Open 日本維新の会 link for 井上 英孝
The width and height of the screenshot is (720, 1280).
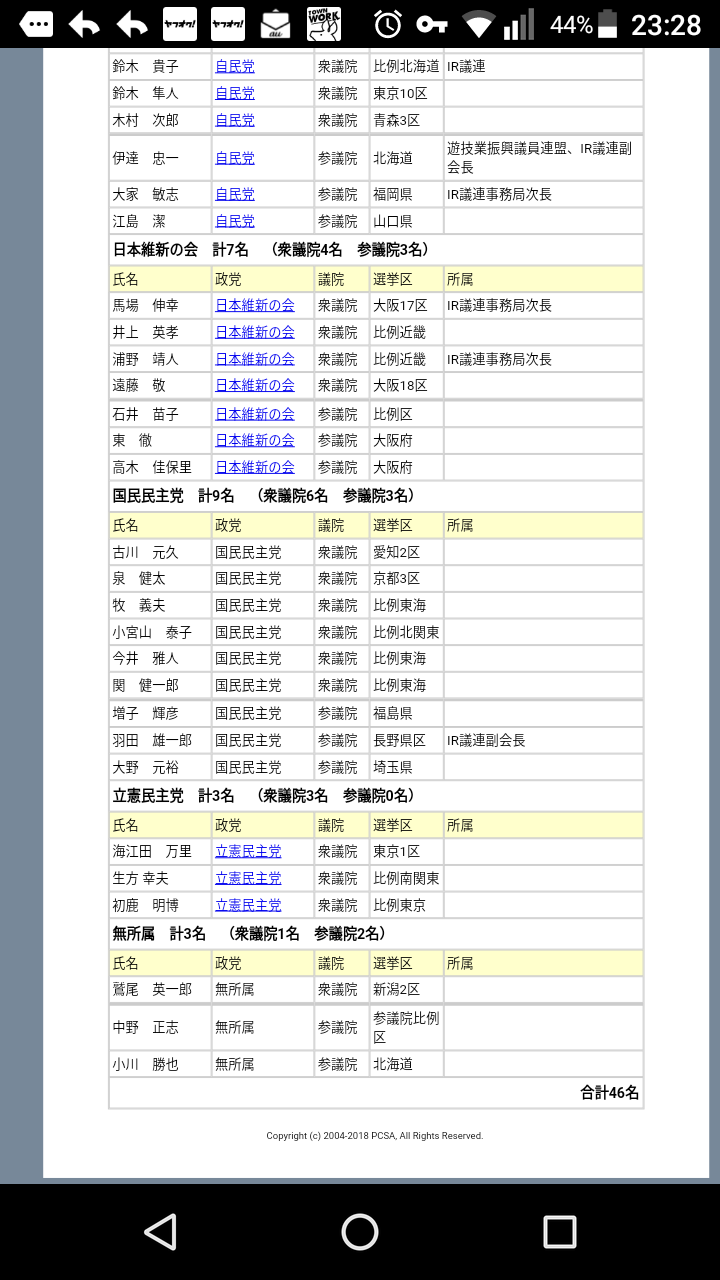(255, 333)
